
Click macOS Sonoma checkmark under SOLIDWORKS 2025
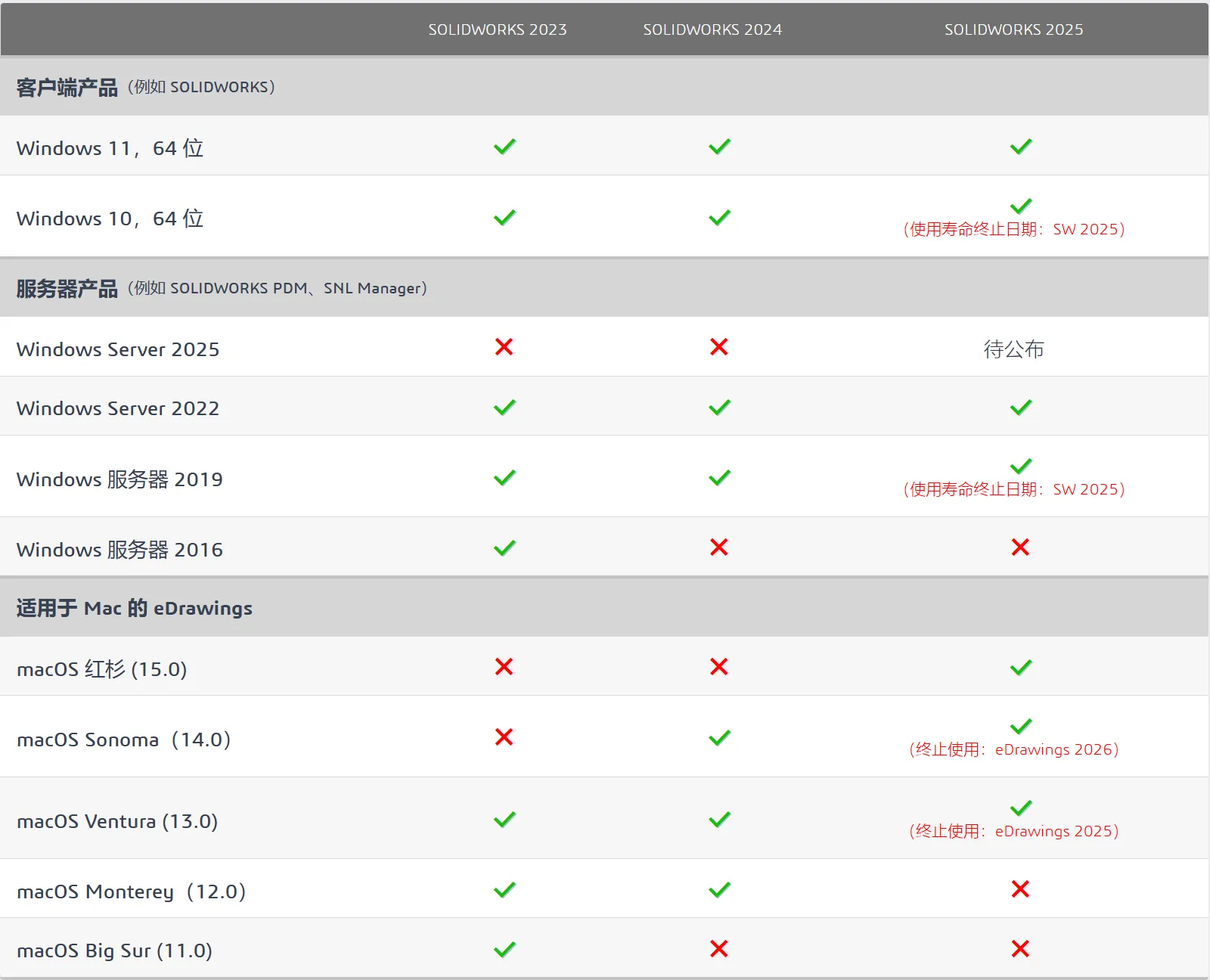coord(1021,726)
